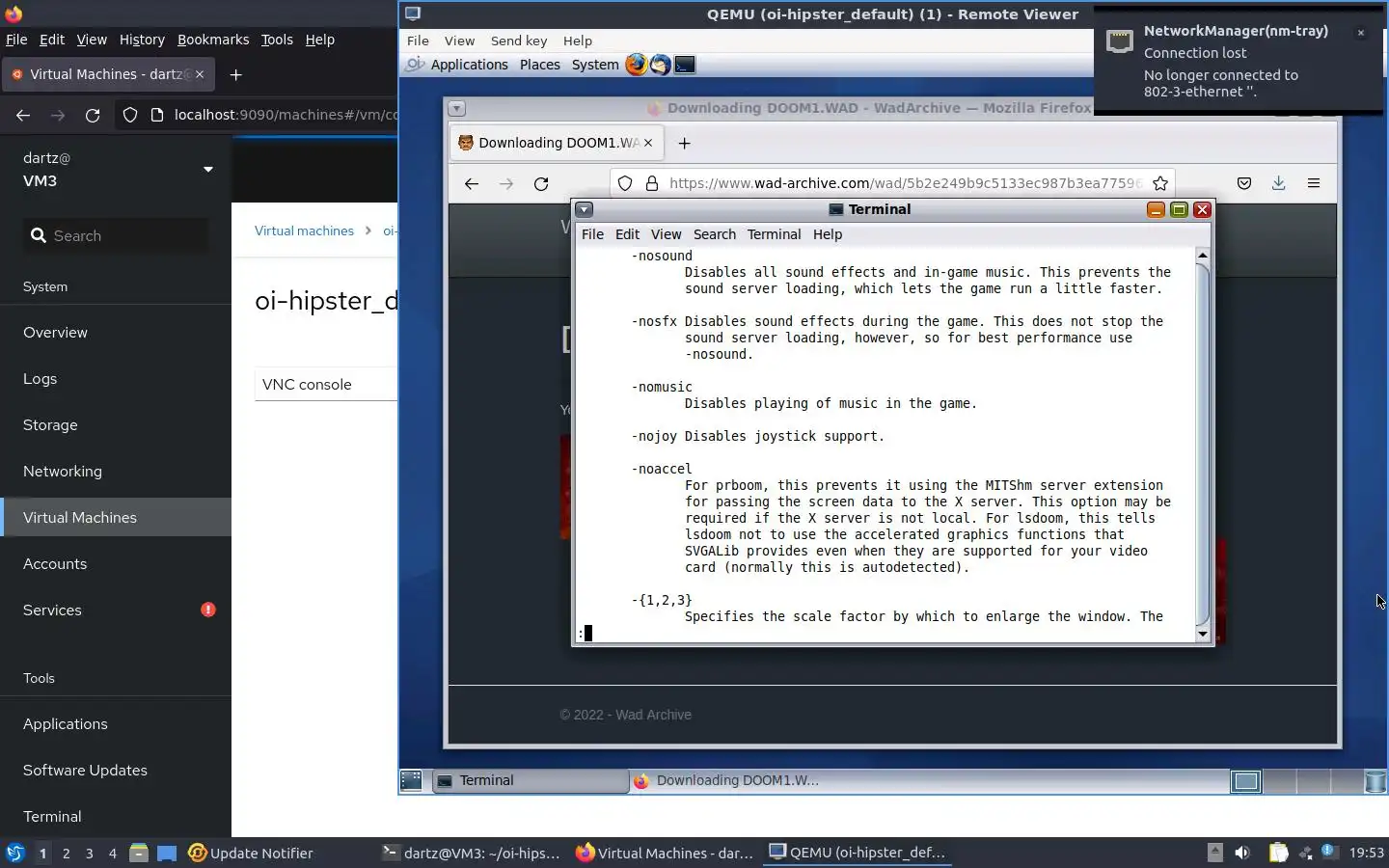The image size is (1389, 868).
Task: Click the volume icon in system tray
Action: coord(1242,853)
